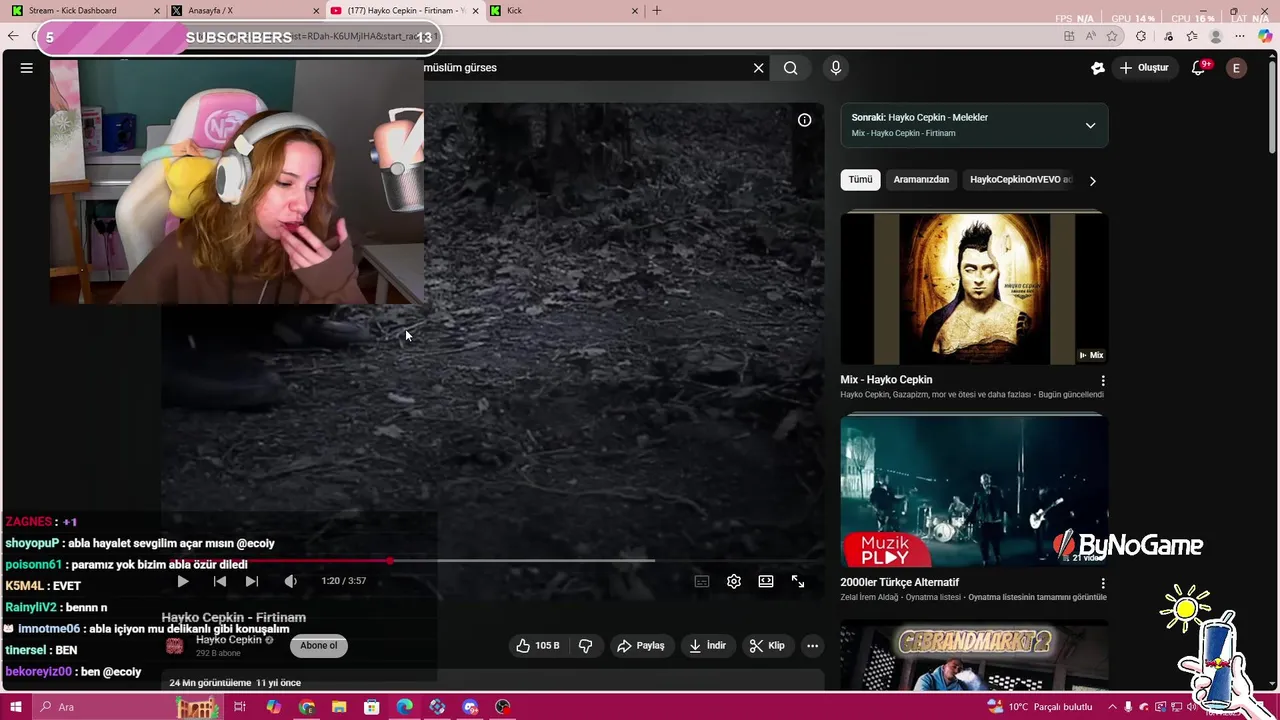The width and height of the screenshot is (1280, 720).
Task: Open Mix - Hayko Cepkin thumbnail
Action: [x=974, y=288]
